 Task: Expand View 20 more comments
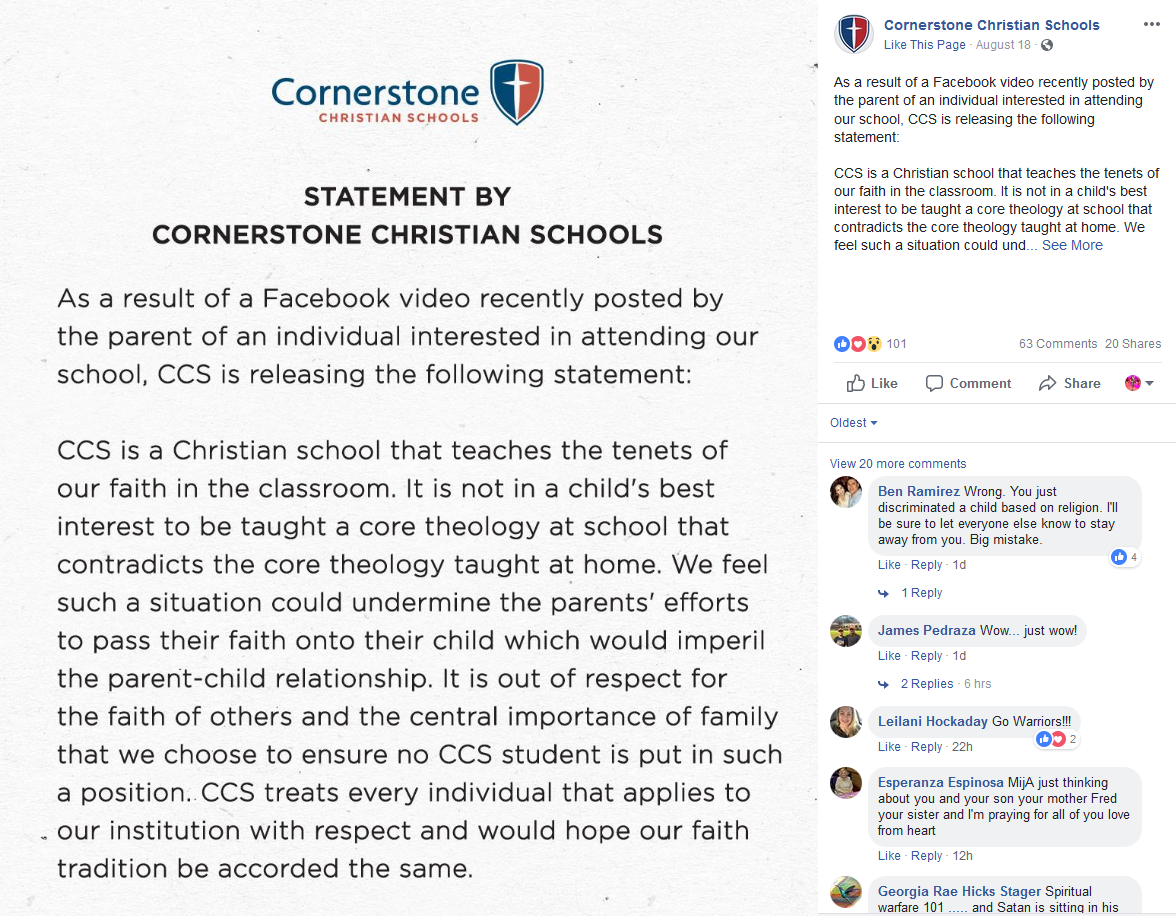click(898, 464)
